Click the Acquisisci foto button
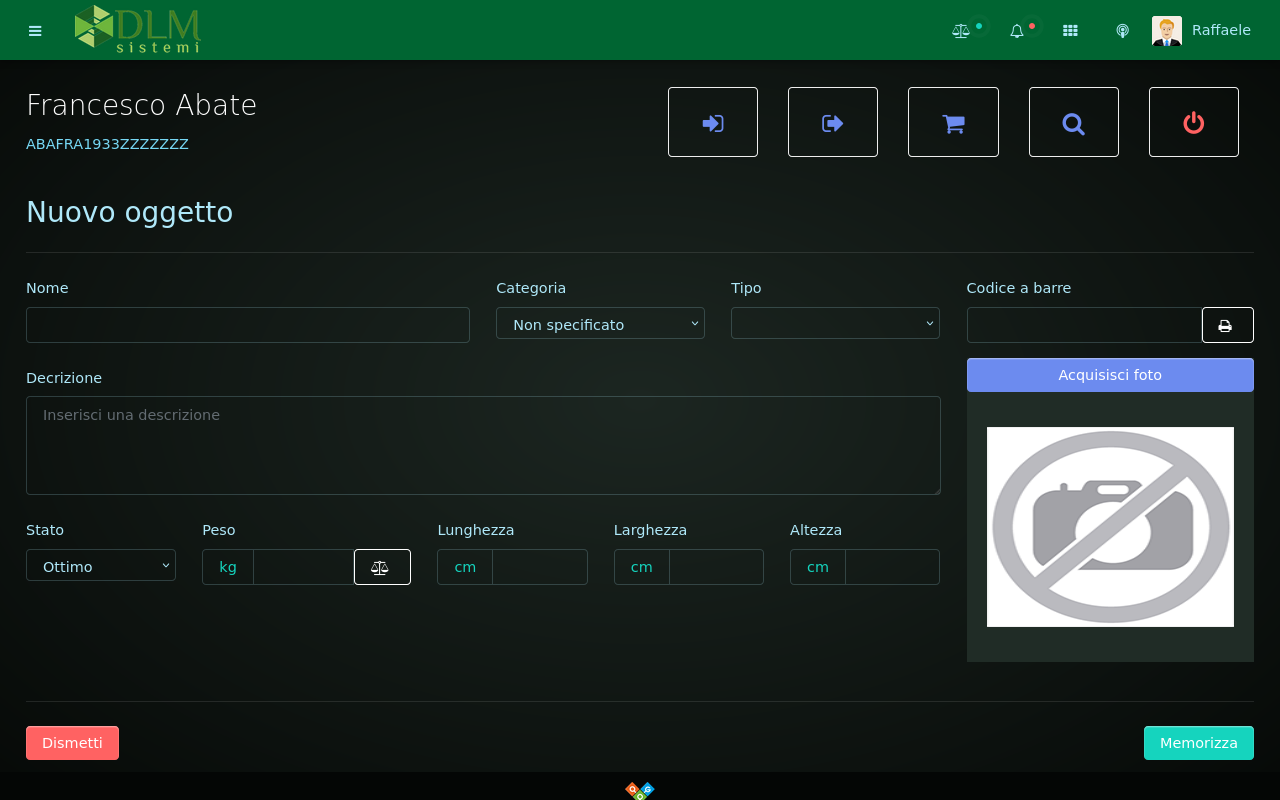 click(x=1109, y=375)
